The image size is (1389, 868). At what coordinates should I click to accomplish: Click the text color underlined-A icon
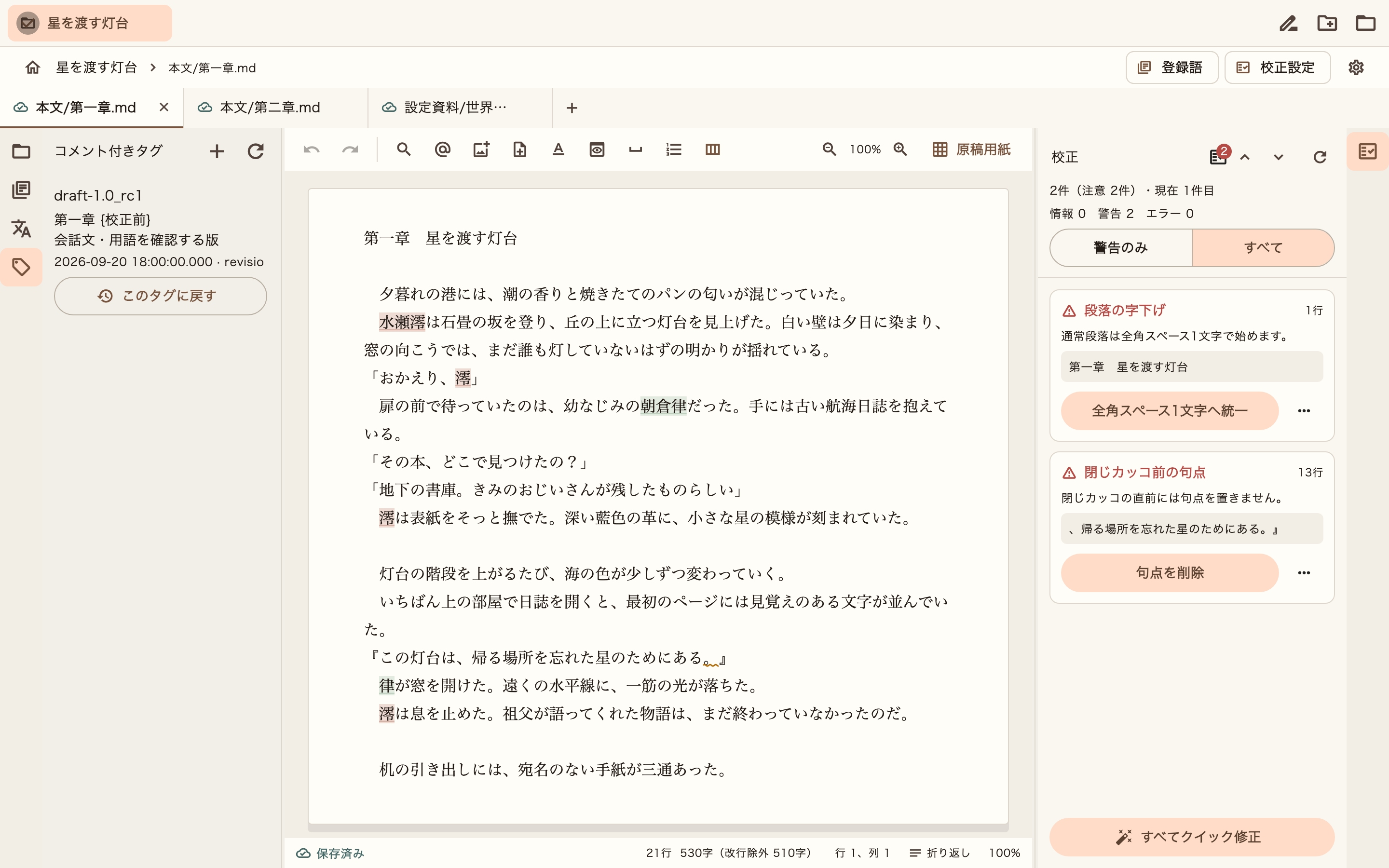[x=558, y=150]
